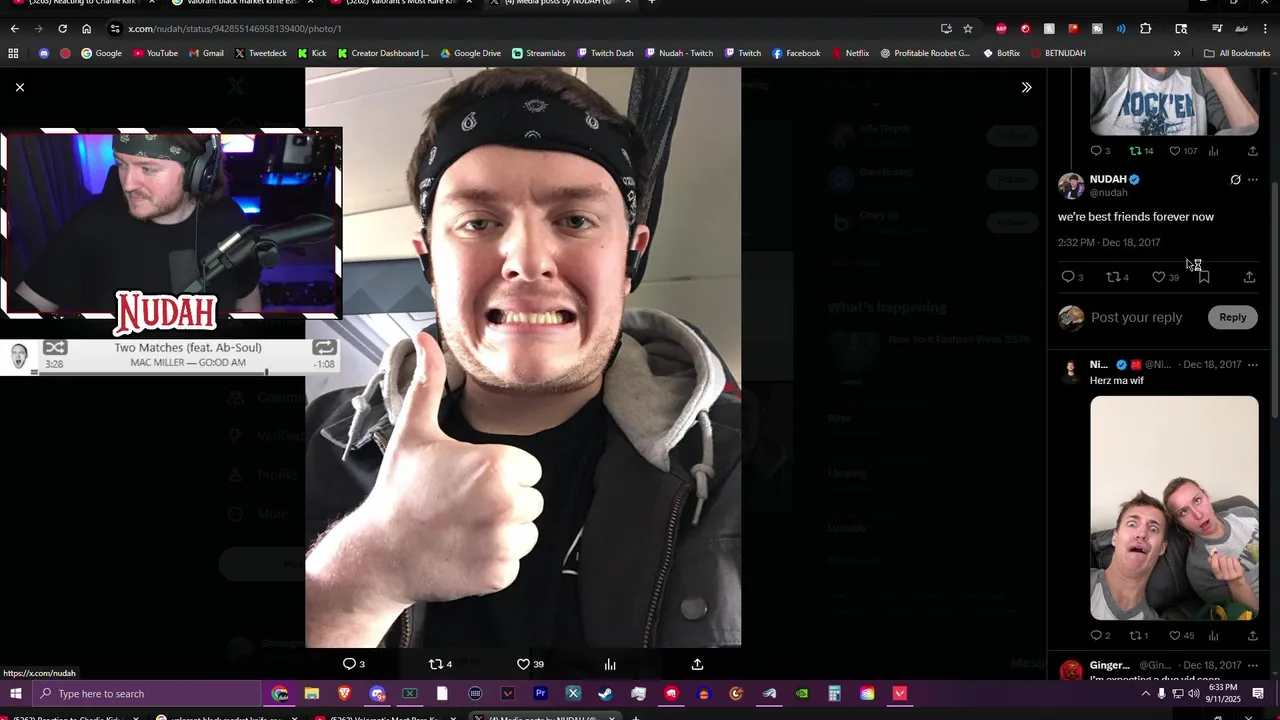The width and height of the screenshot is (1280, 720).
Task: Repost using the icon below the photo
Action: (435, 664)
